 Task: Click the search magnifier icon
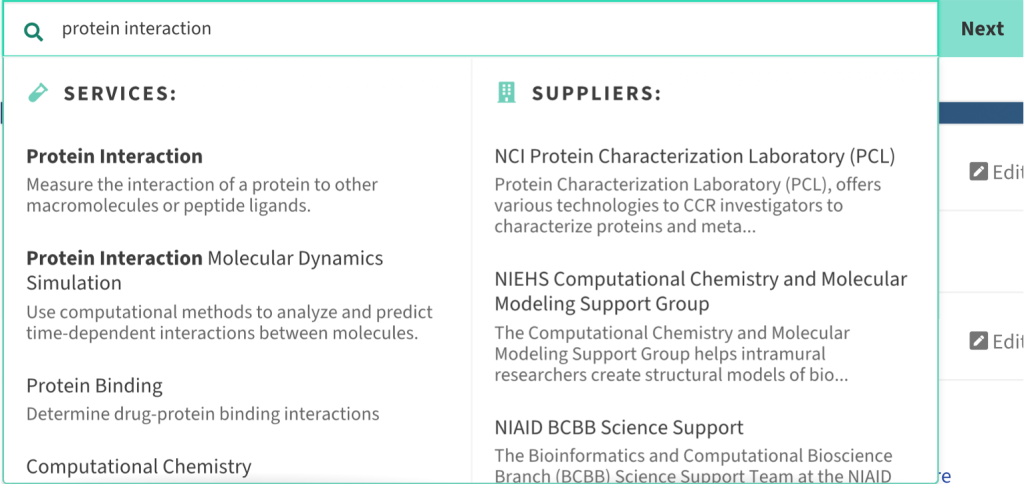tap(34, 30)
